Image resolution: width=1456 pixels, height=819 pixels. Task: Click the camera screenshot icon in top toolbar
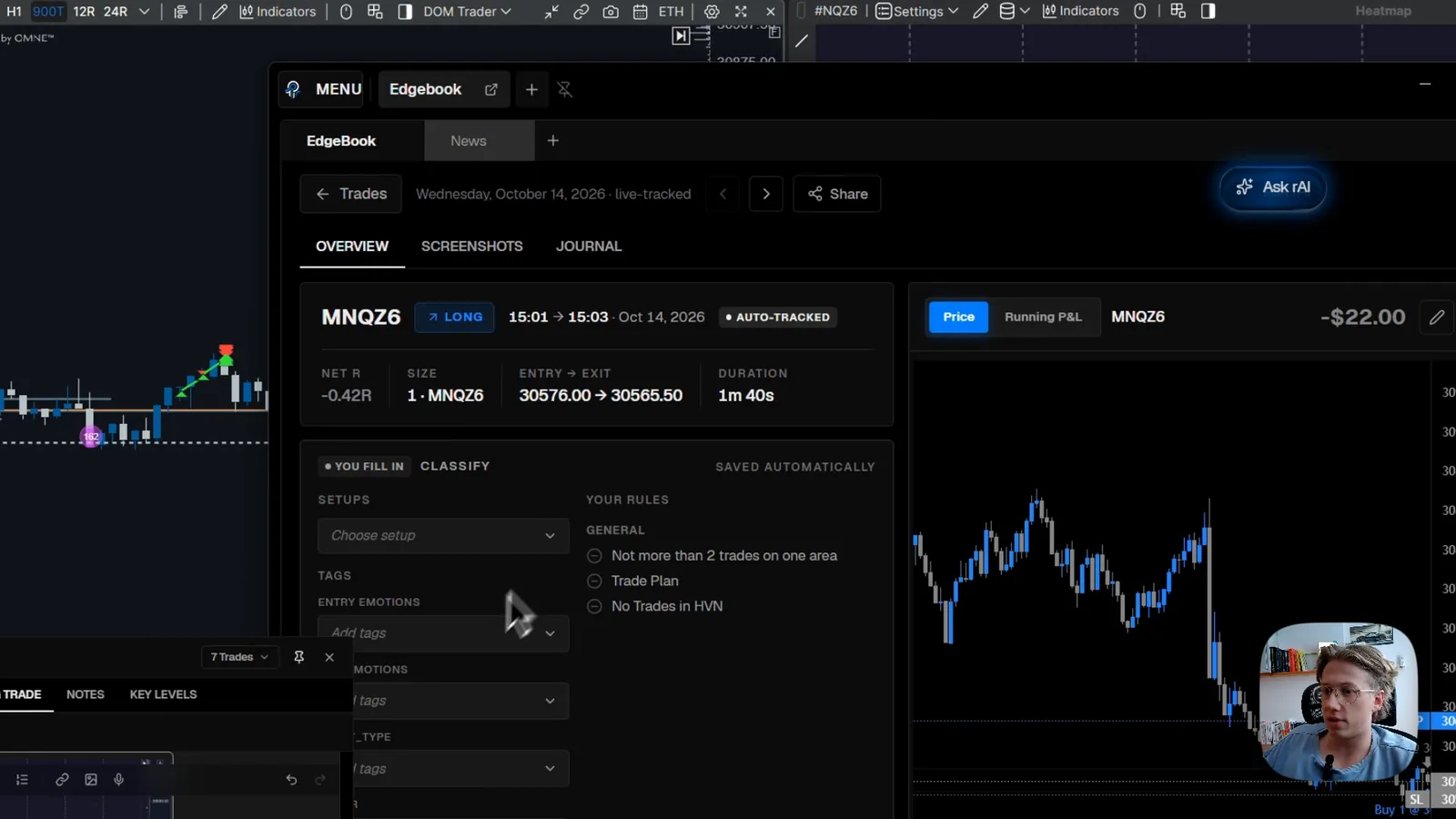click(611, 12)
